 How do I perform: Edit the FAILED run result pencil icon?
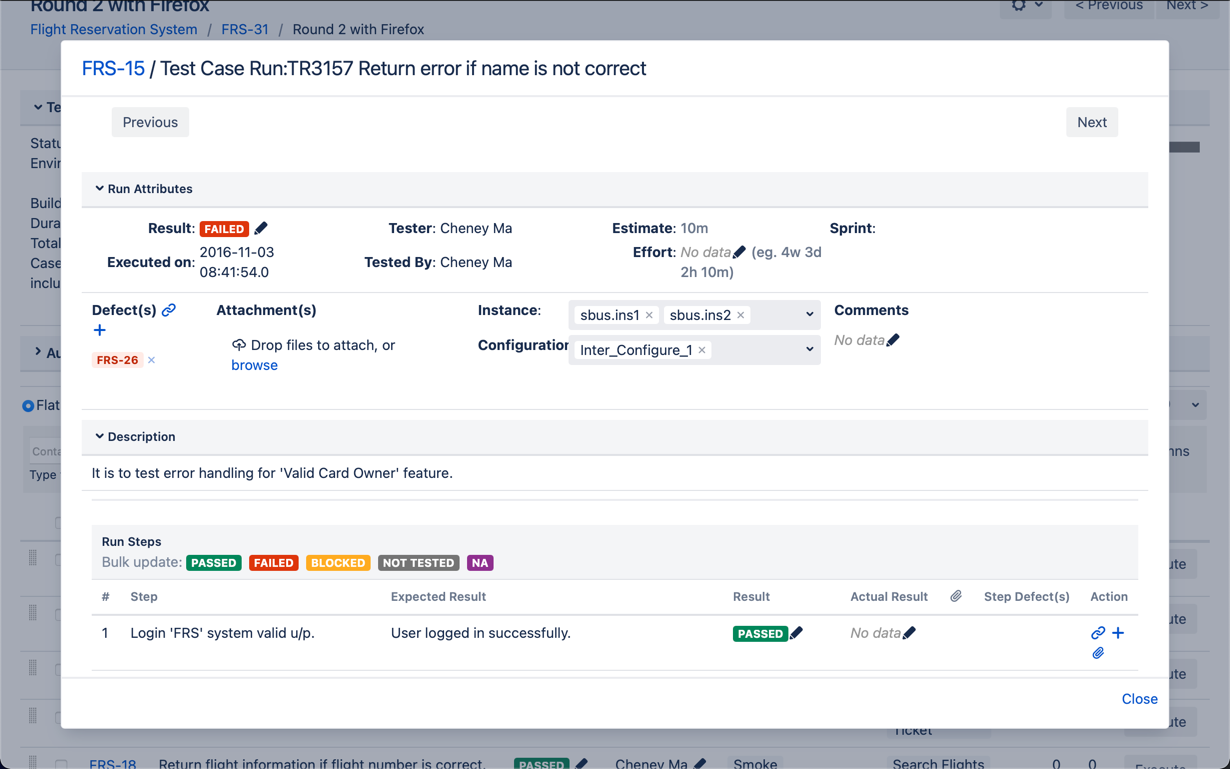[x=261, y=228]
